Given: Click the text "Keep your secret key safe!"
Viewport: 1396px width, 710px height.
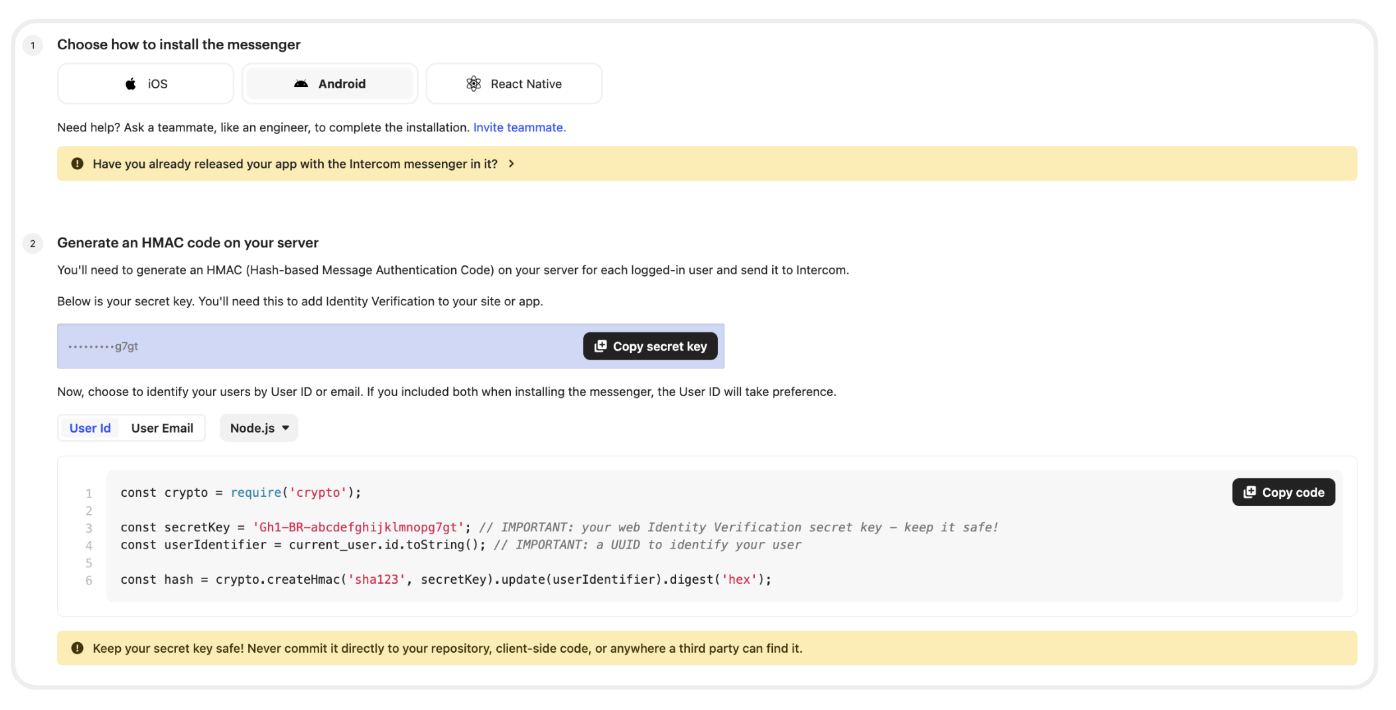Looking at the screenshot, I should tap(170, 648).
